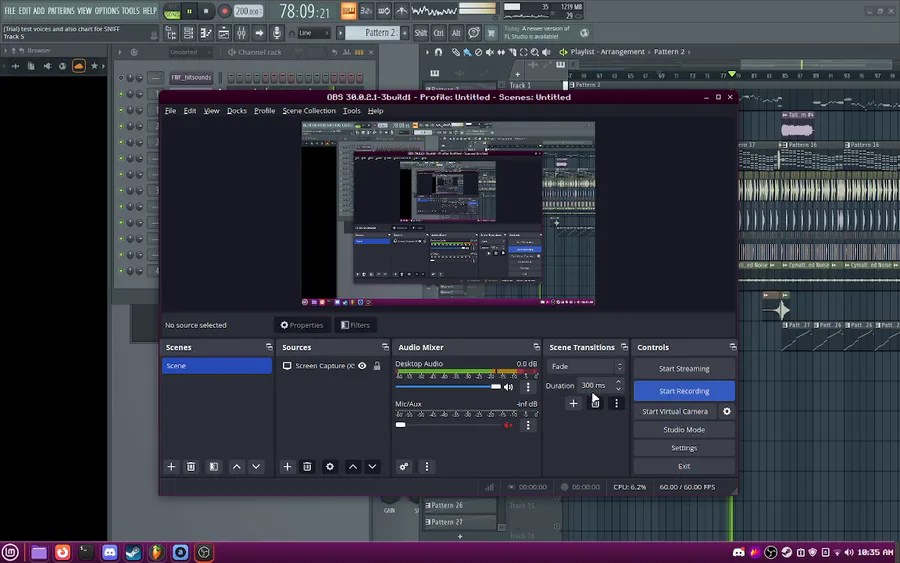Image resolution: width=900 pixels, height=563 pixels.
Task: Click Start Streaming button
Action: (x=684, y=369)
